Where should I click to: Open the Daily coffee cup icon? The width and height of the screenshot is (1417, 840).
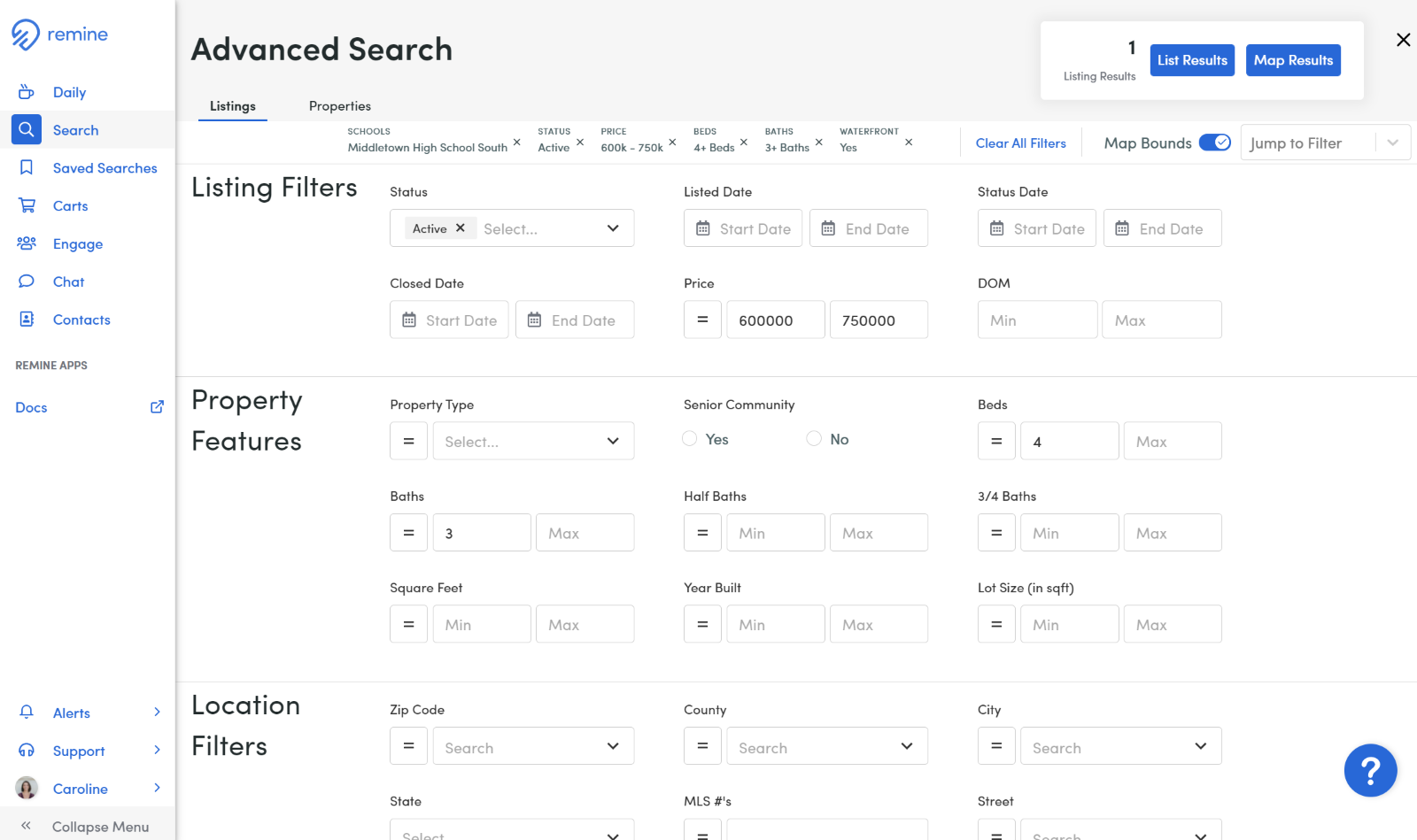point(27,92)
